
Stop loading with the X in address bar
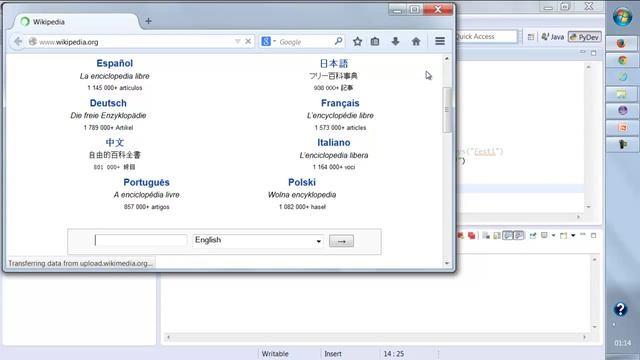click(248, 42)
